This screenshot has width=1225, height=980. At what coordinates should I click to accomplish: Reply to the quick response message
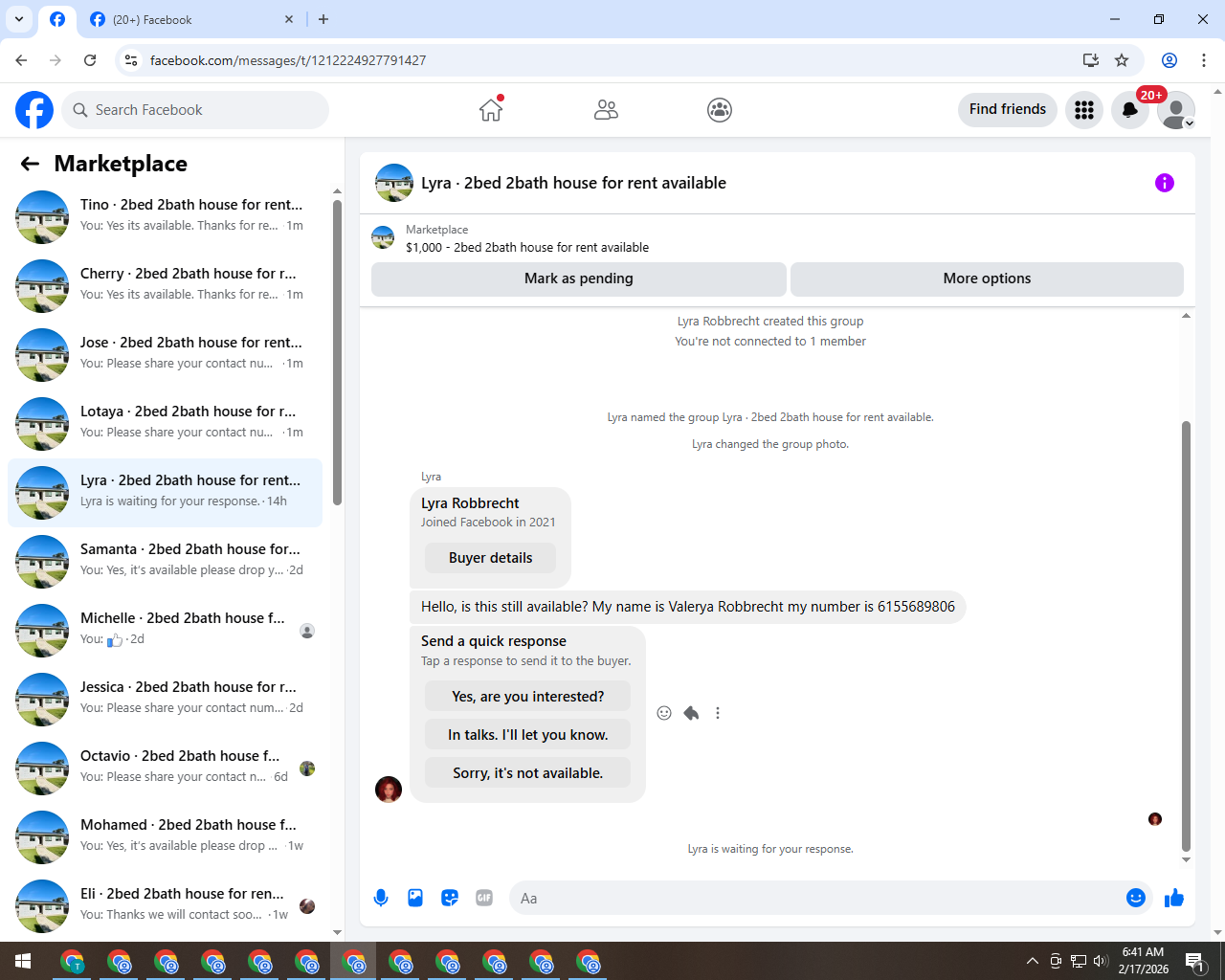pyautogui.click(x=691, y=713)
